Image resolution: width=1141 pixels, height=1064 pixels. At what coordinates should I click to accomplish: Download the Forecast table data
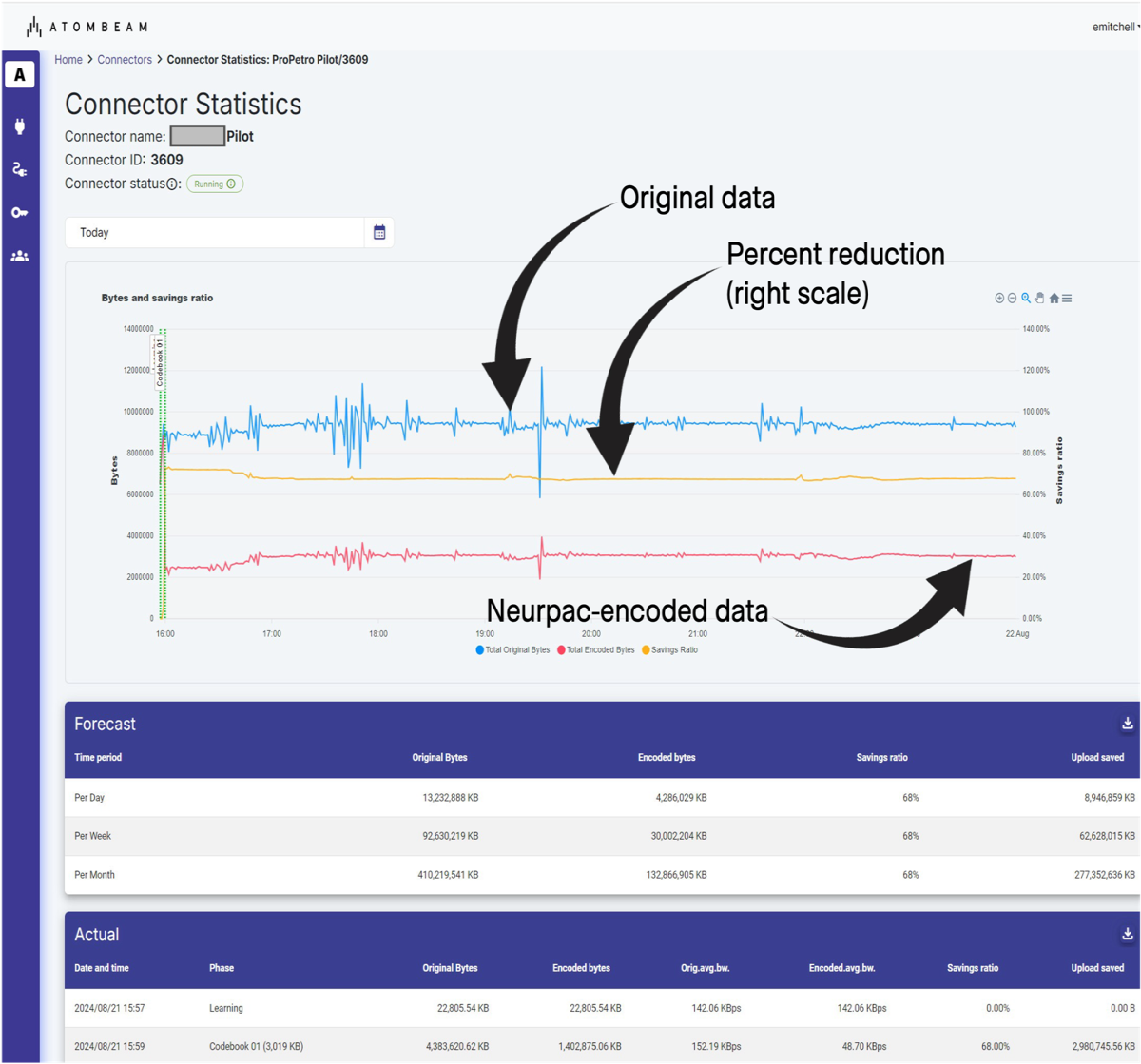(x=1127, y=724)
